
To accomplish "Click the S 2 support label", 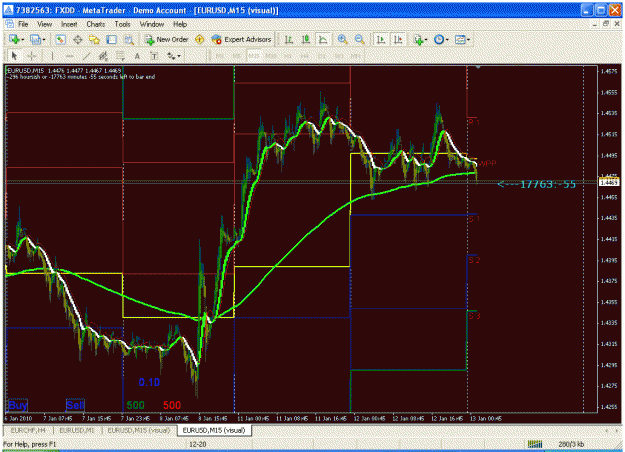I will coord(474,260).
